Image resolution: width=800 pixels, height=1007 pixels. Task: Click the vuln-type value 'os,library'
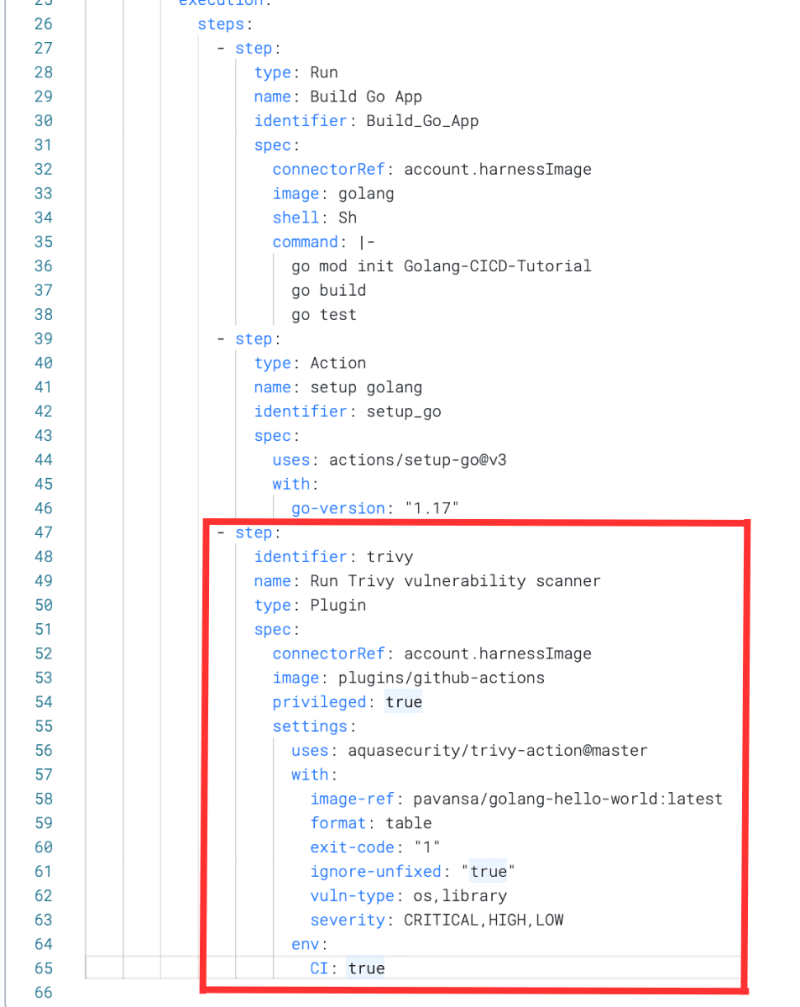coord(460,896)
